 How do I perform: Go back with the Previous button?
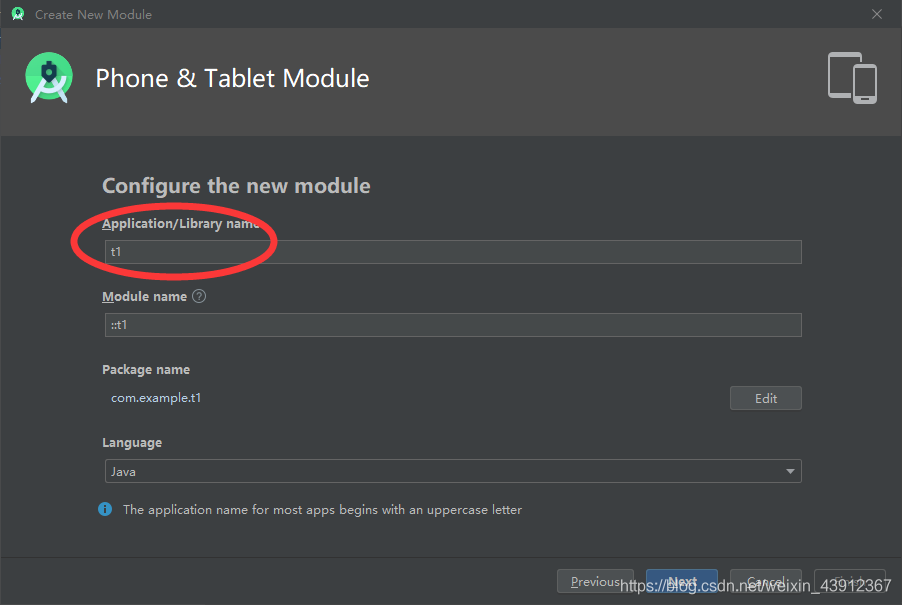click(x=595, y=582)
